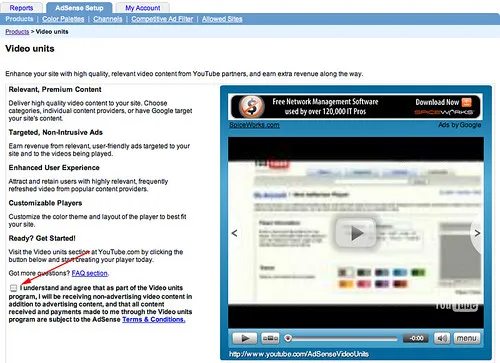Open the Channels submenu link

[108, 19]
